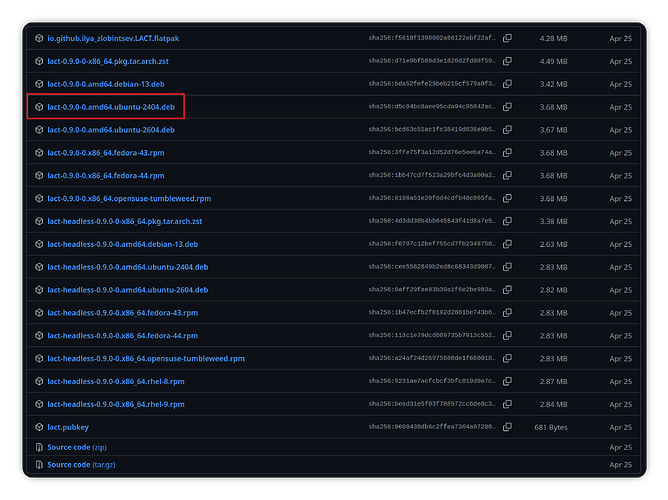The width and height of the screenshot is (668, 500).
Task: Download lact-0.9.0-0.amd64.debian-13.deb
Action: pyautogui.click(x=106, y=84)
